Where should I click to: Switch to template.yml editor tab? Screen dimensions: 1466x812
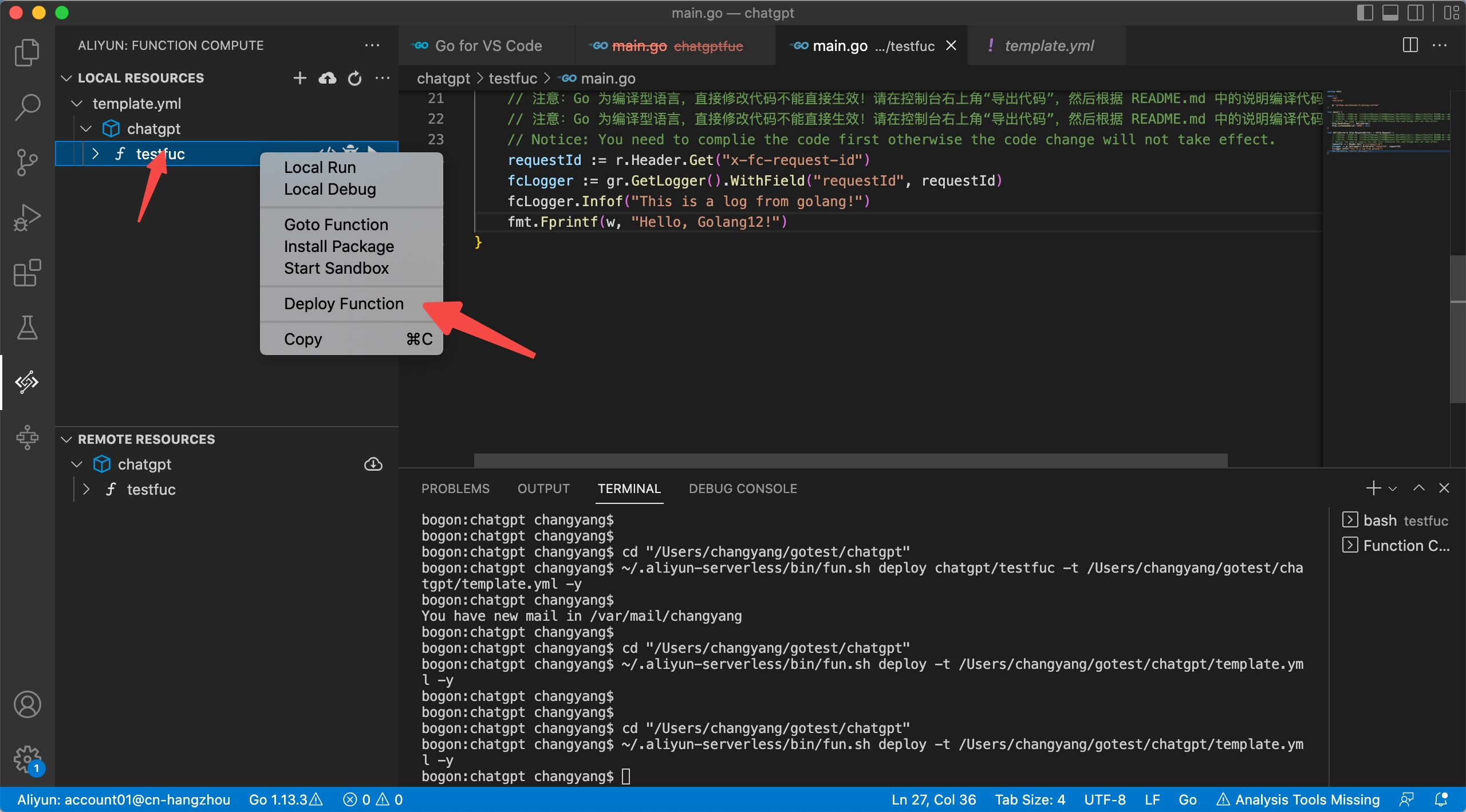click(1047, 45)
